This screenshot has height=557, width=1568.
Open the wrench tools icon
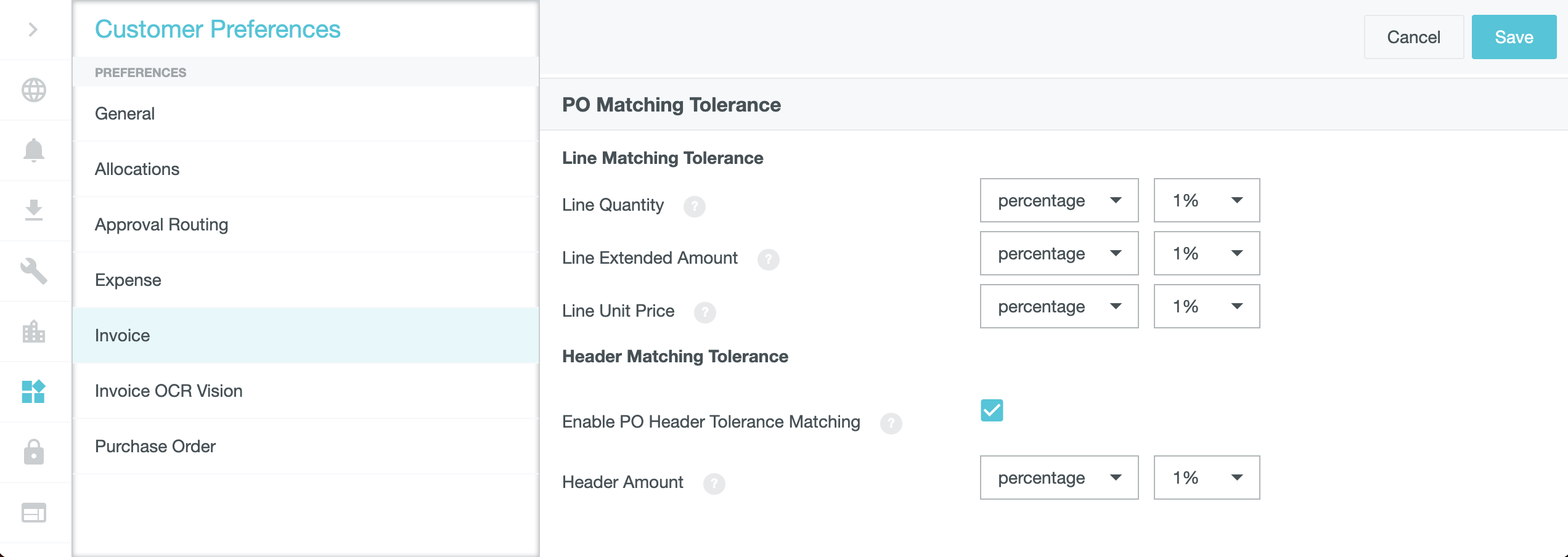pos(34,272)
